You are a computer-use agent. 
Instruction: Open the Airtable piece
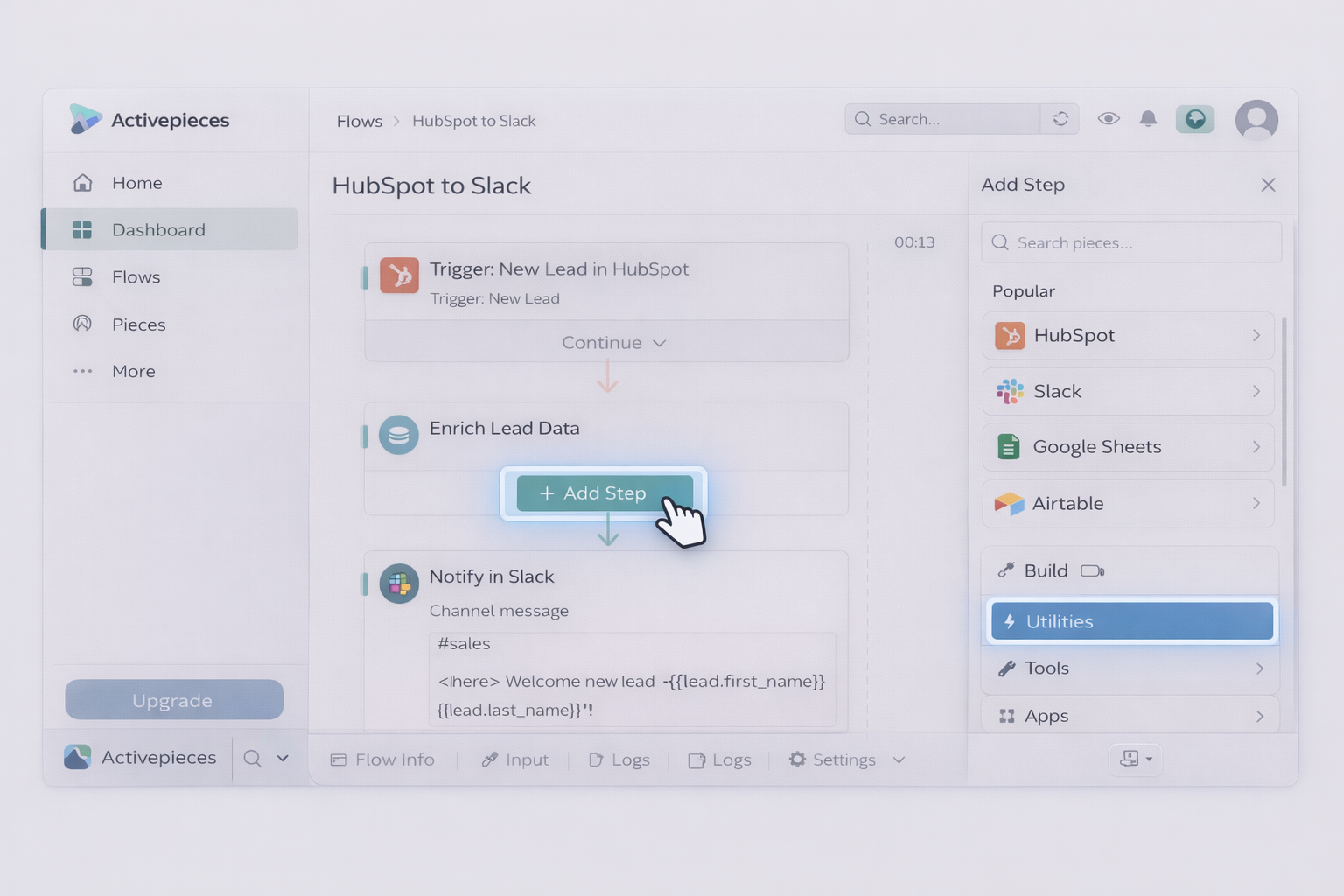point(1128,503)
